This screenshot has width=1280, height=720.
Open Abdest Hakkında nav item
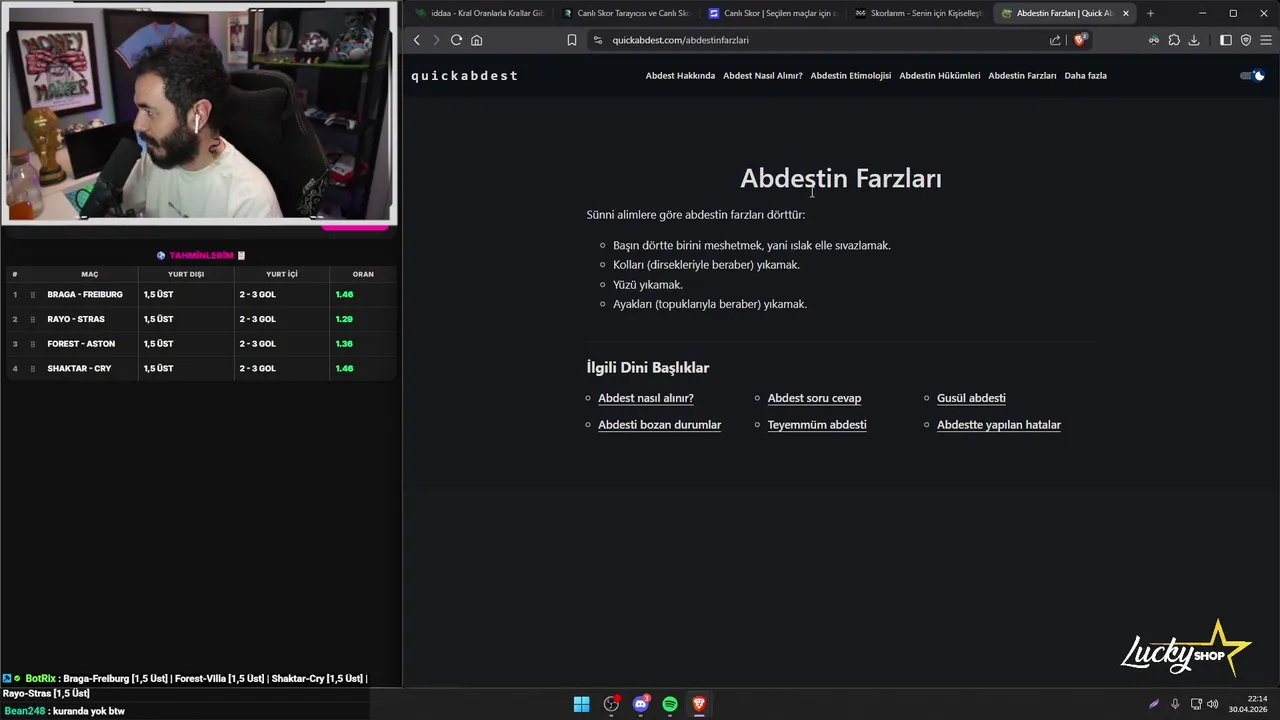point(680,76)
